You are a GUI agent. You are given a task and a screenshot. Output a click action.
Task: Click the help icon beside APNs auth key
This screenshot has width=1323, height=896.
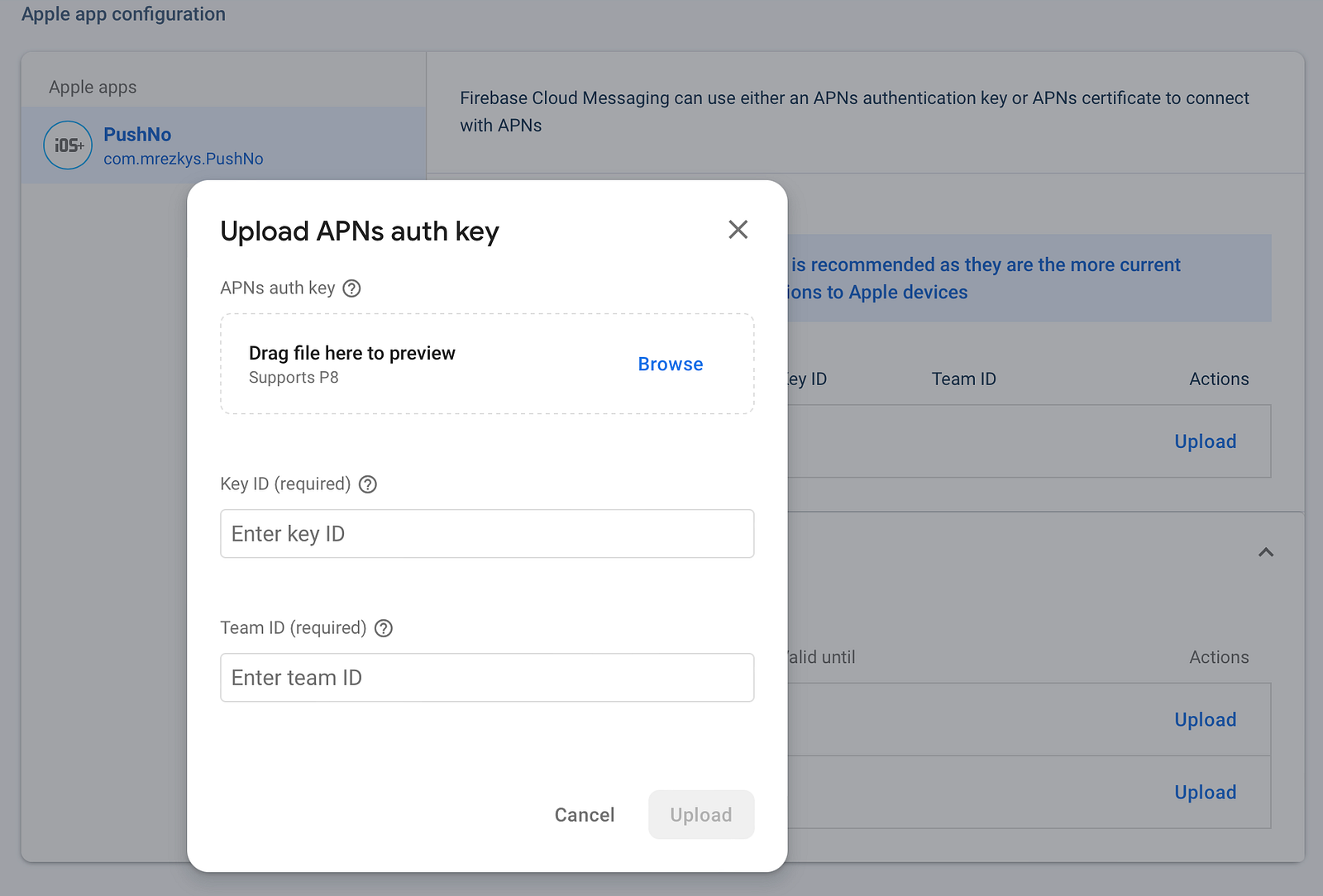[x=351, y=288]
